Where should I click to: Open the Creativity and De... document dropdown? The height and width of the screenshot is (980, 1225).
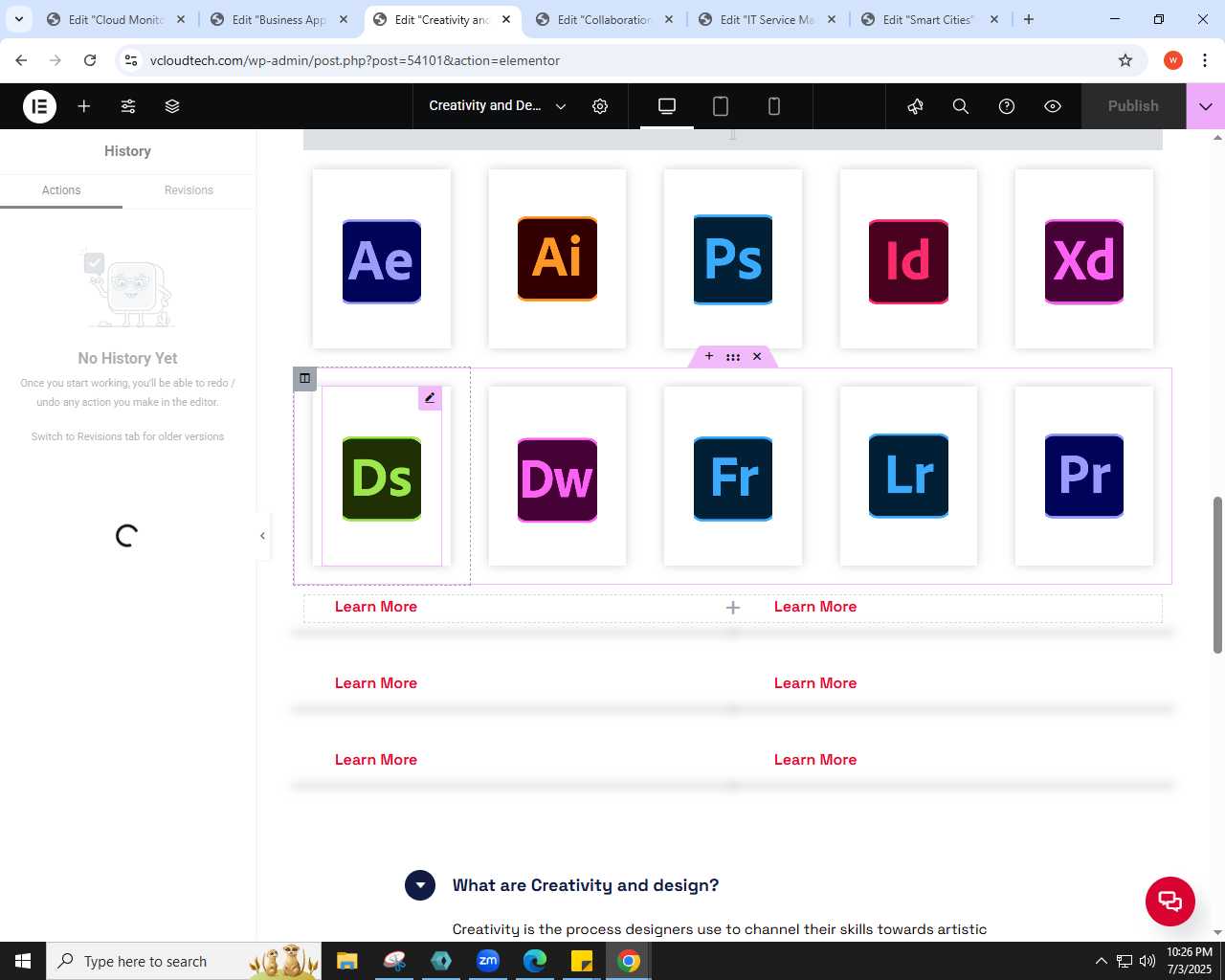coord(497,106)
